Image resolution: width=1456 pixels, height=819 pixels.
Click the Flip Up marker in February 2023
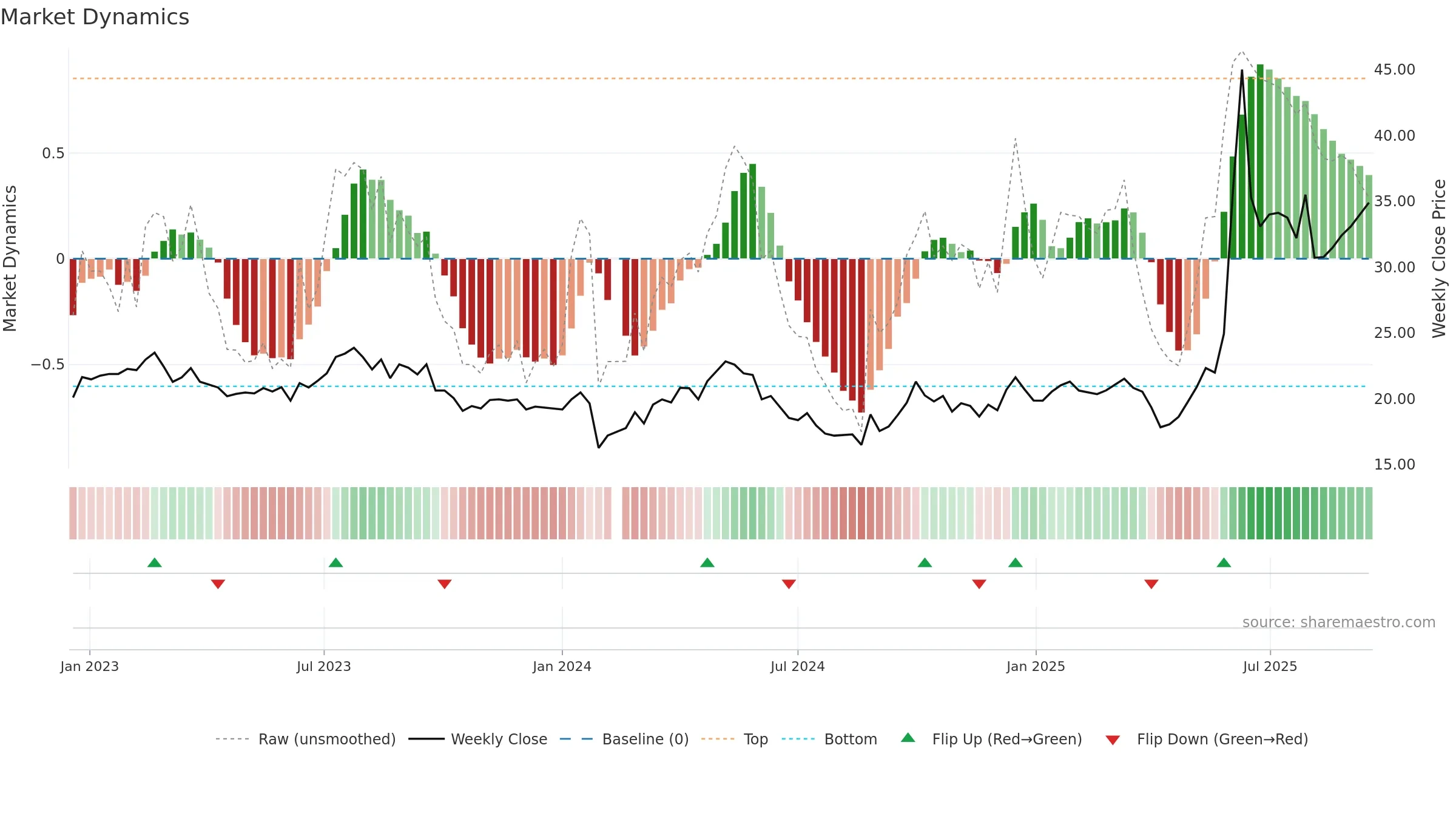[x=155, y=562]
